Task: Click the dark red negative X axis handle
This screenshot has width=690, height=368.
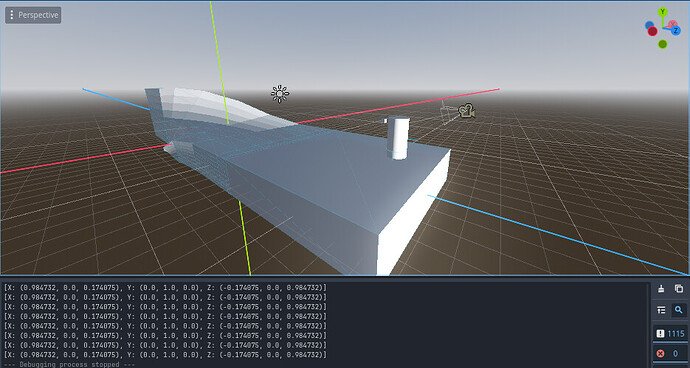Action: point(653,31)
